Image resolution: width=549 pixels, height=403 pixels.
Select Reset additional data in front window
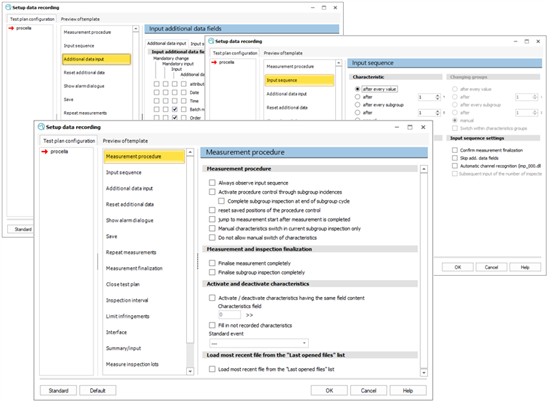click(130, 204)
